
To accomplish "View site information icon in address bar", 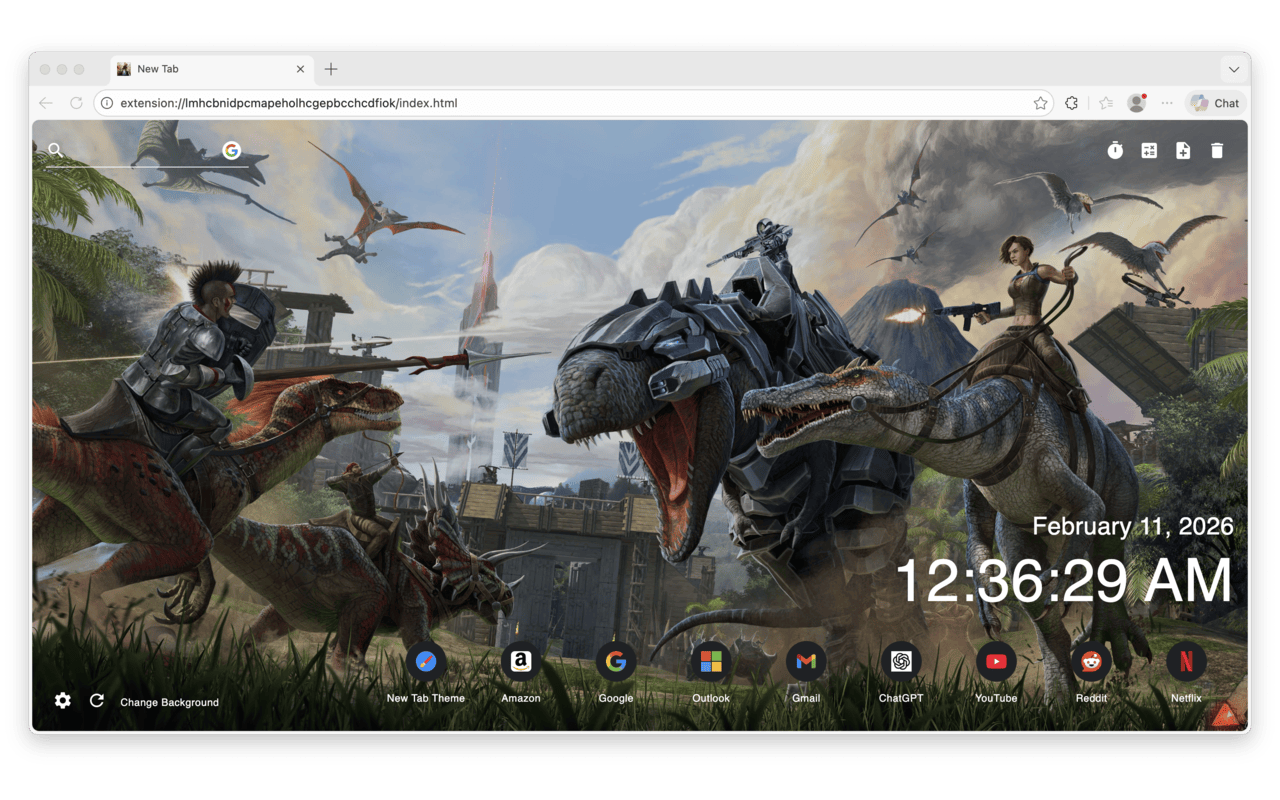I will pyautogui.click(x=107, y=103).
